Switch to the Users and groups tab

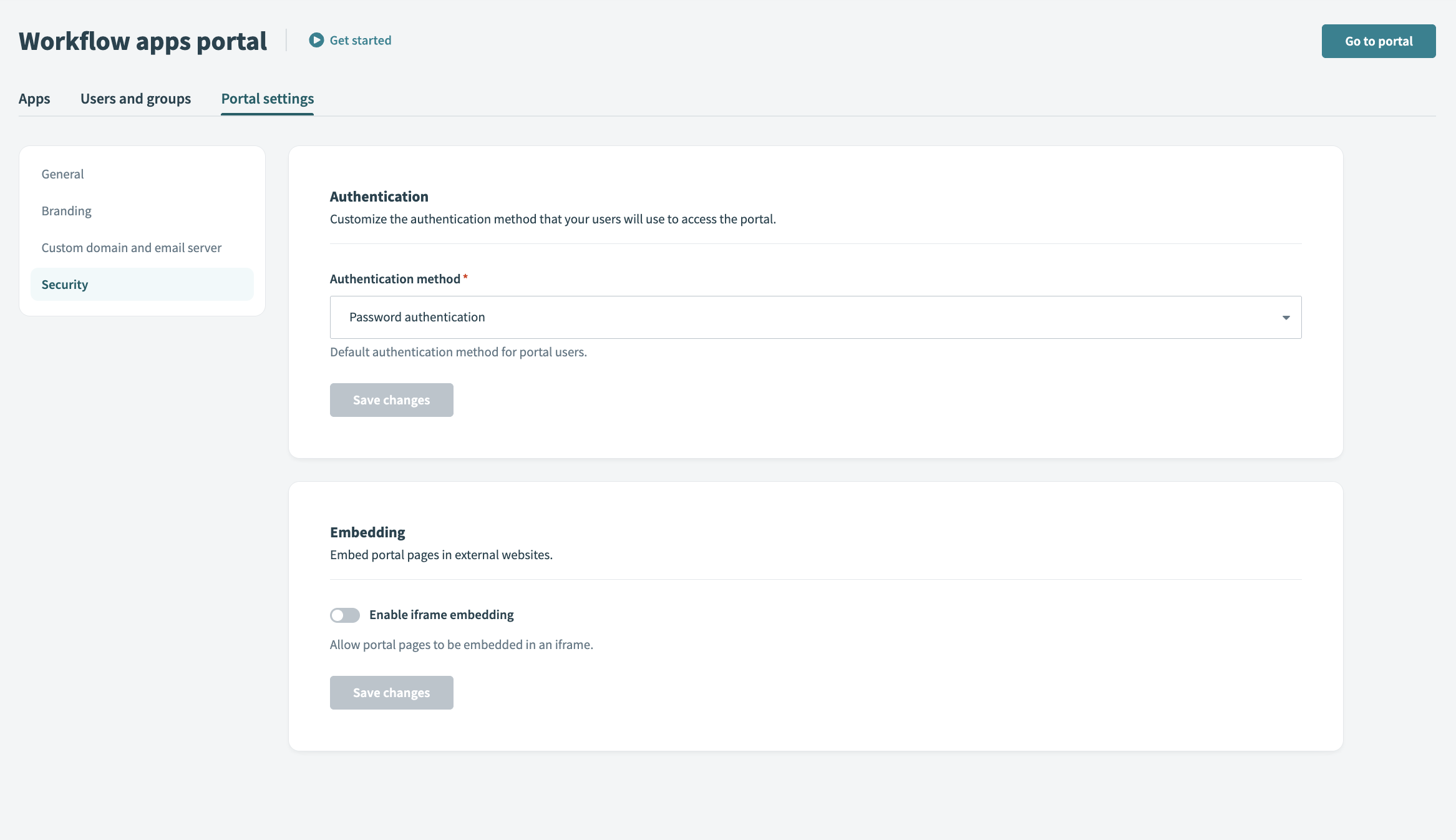(x=135, y=99)
